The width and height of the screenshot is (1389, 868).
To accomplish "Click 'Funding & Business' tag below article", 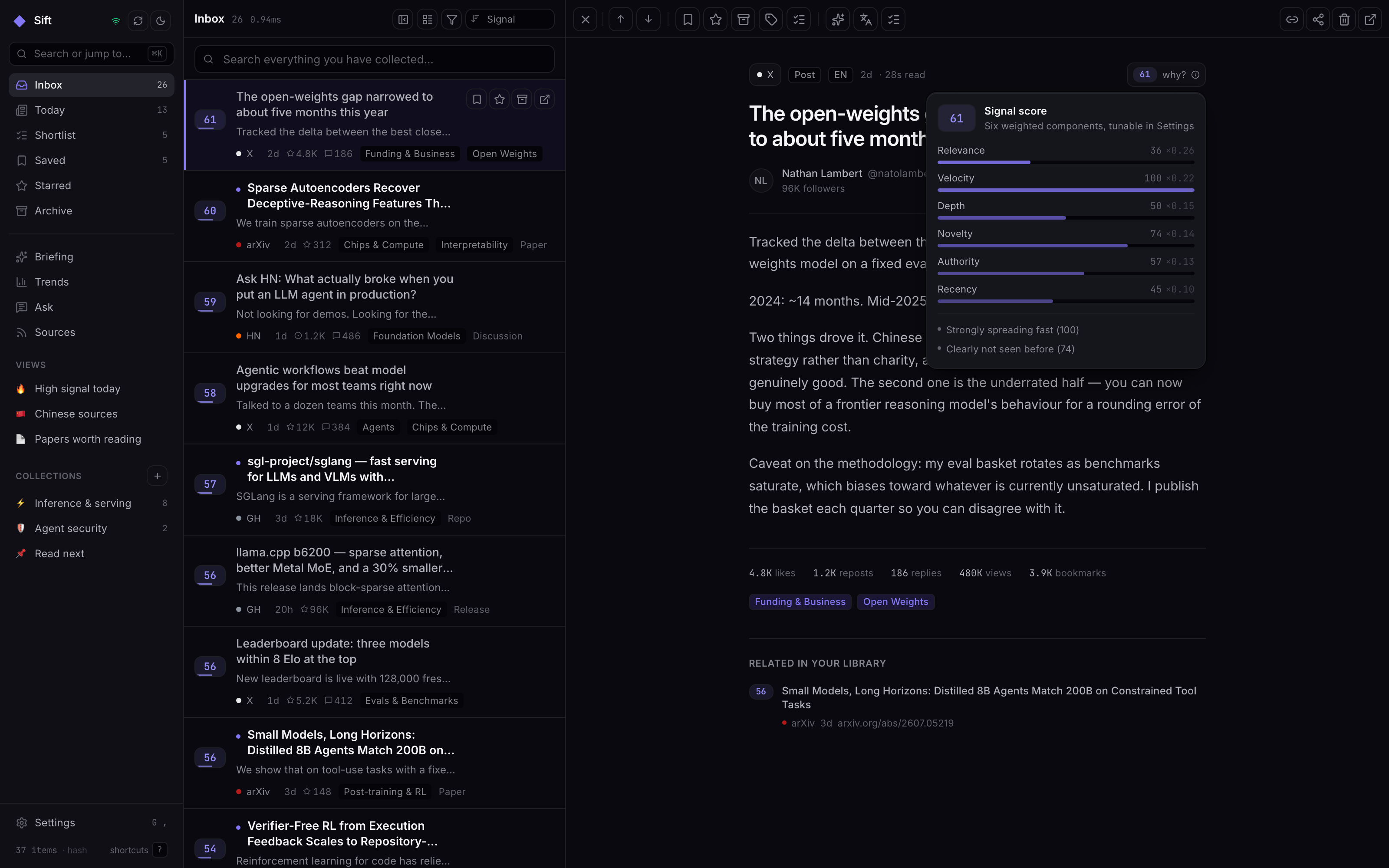I will tap(800, 602).
